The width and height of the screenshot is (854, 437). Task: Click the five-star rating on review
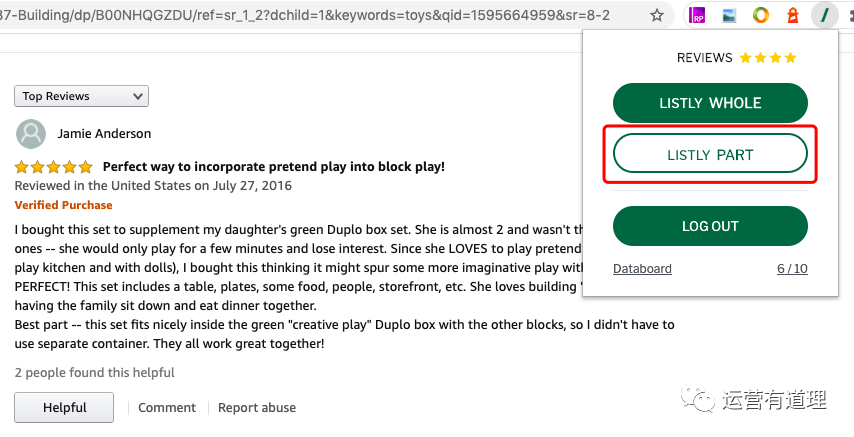(54, 167)
